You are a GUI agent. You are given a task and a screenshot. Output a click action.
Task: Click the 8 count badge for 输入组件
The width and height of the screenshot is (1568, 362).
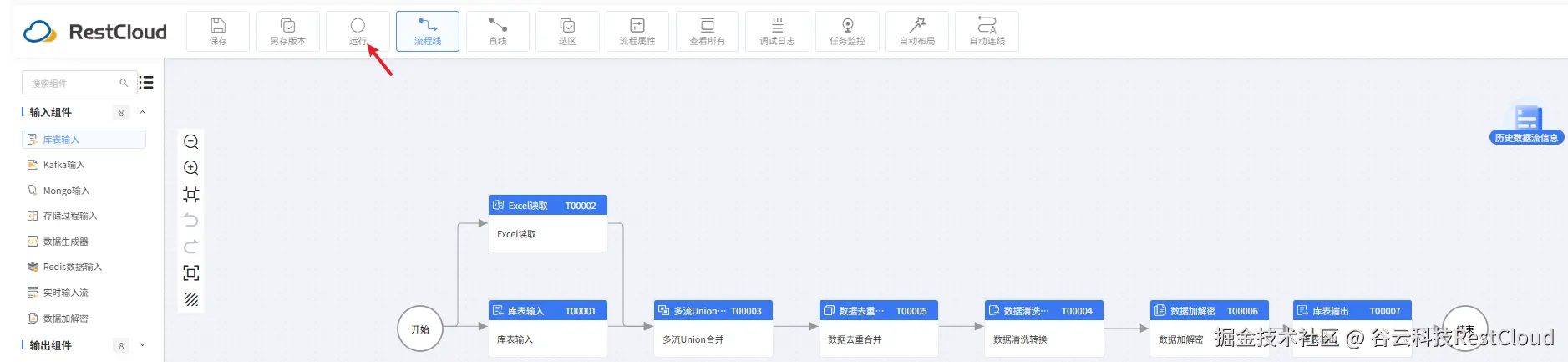point(121,112)
